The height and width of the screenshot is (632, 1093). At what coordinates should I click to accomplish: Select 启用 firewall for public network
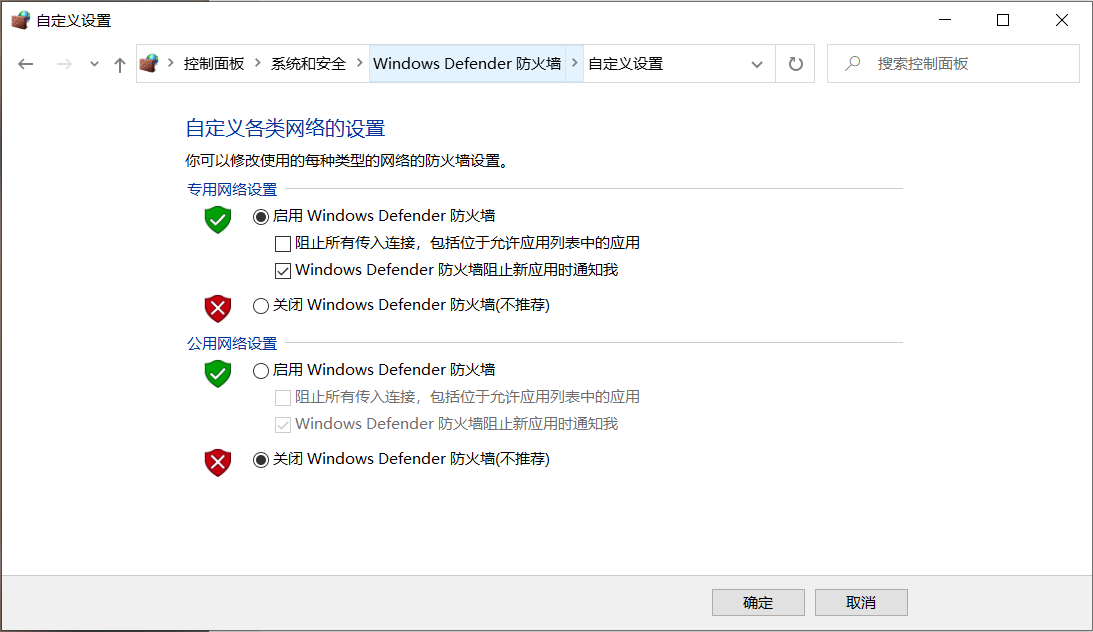click(261, 371)
